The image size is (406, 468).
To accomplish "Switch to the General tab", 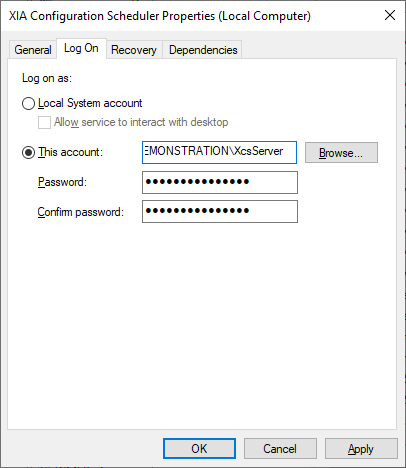I will 33,50.
